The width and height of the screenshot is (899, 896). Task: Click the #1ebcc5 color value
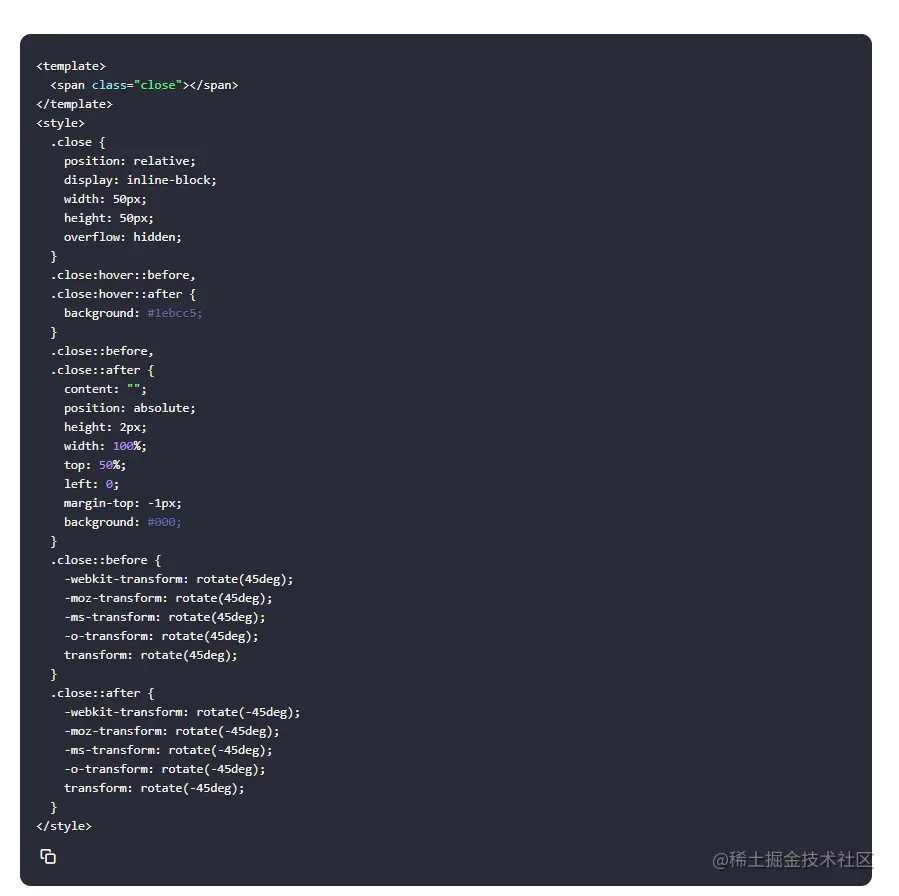coord(175,313)
